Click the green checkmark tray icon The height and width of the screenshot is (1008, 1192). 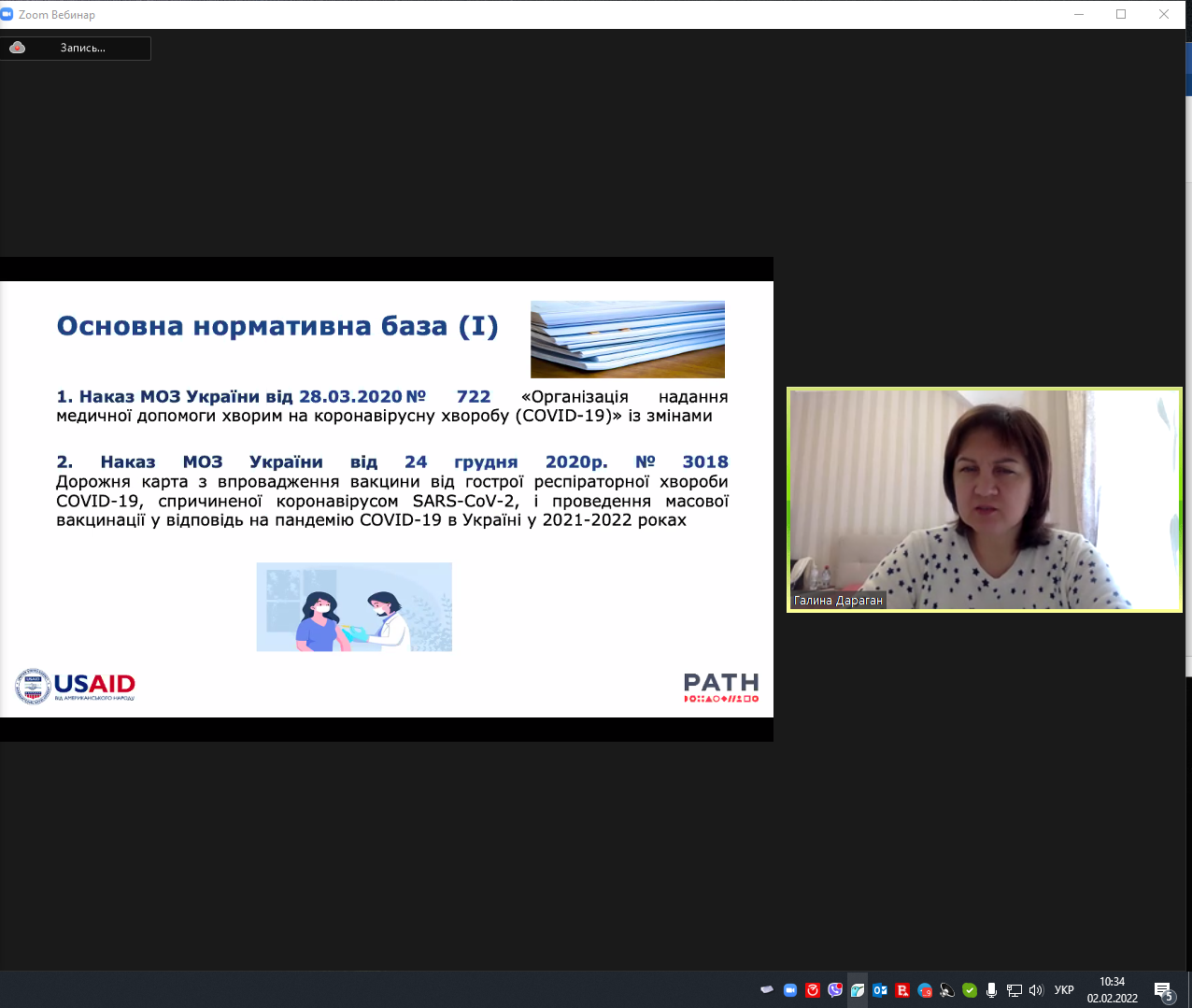[x=970, y=990]
